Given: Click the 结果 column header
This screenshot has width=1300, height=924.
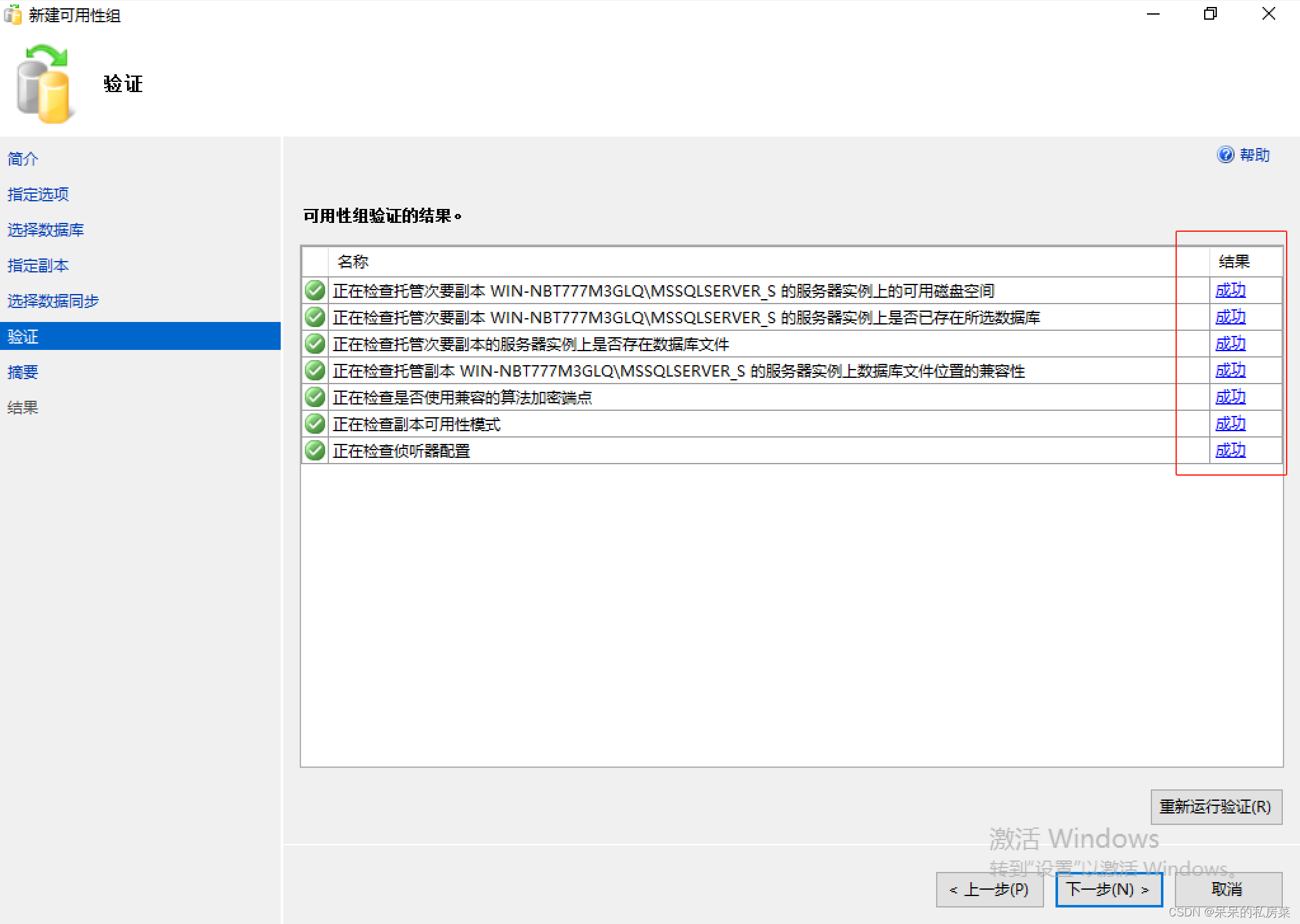Looking at the screenshot, I should coord(1245,262).
